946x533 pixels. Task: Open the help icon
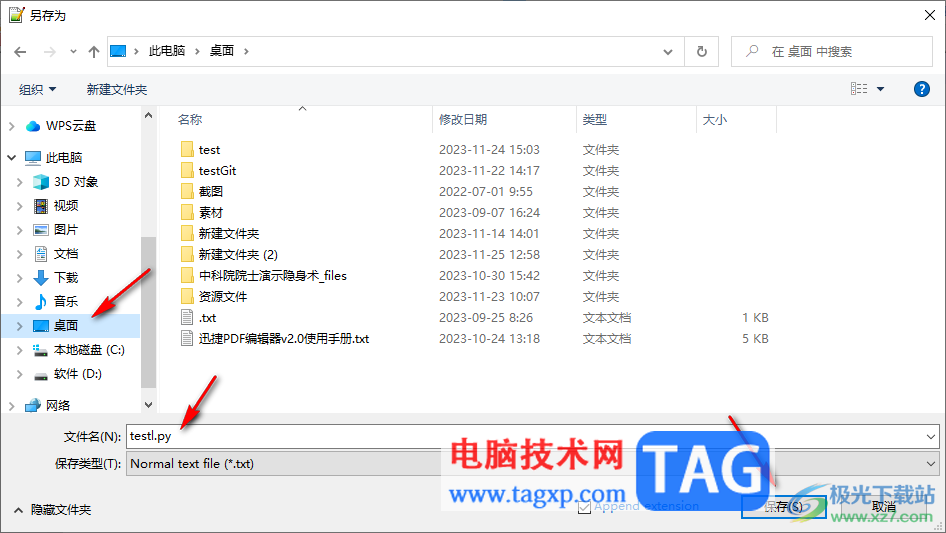[921, 89]
